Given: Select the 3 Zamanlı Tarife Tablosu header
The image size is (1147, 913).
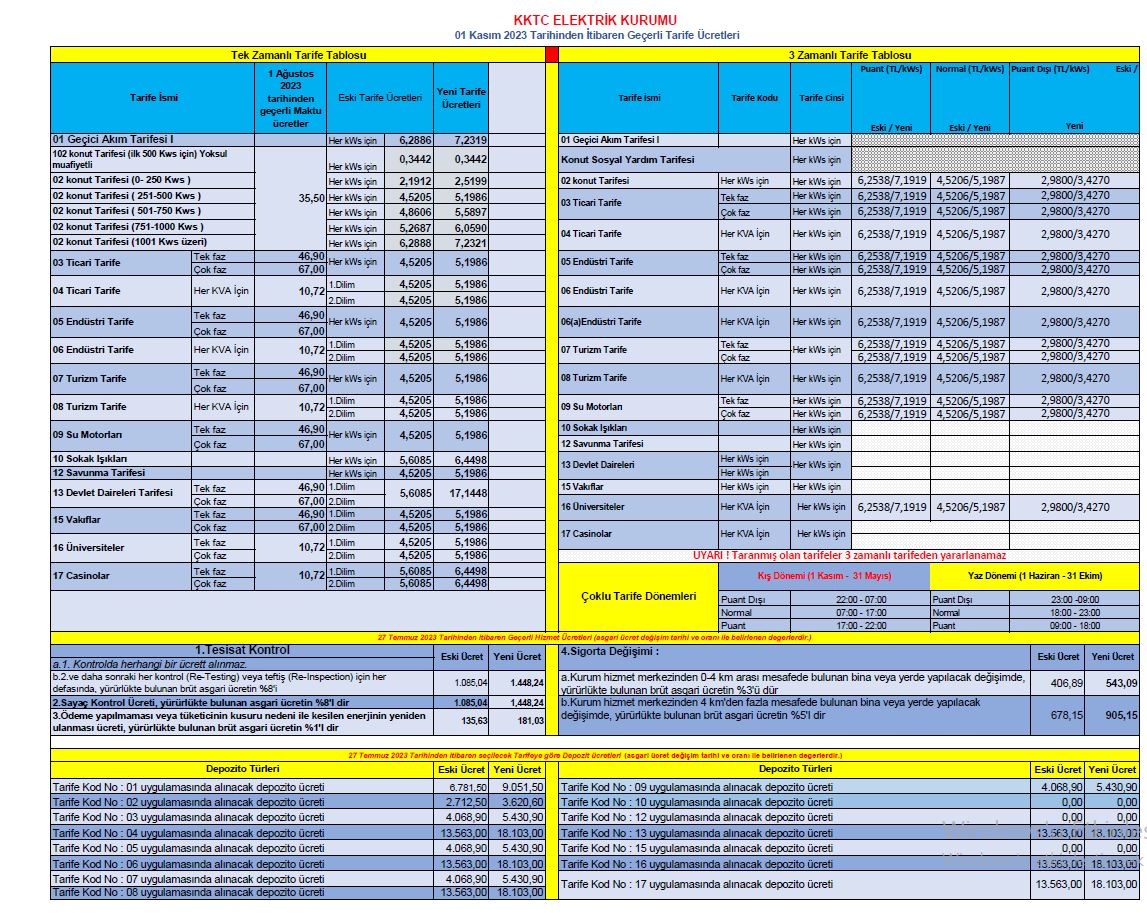Looking at the screenshot, I should point(848,55).
